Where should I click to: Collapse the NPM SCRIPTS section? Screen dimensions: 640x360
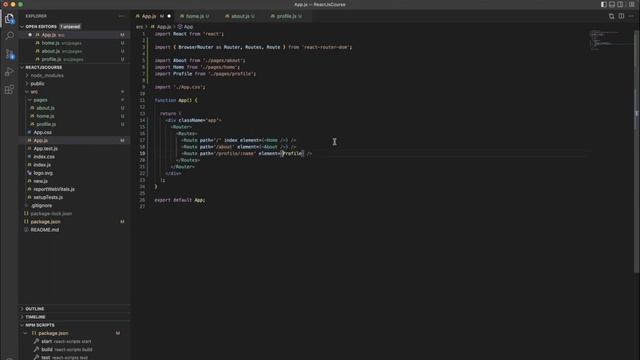pyautogui.click(x=40, y=325)
